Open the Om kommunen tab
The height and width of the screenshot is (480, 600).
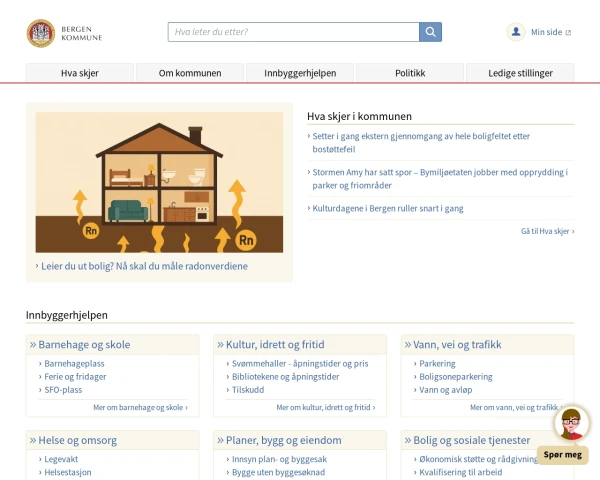(x=190, y=73)
